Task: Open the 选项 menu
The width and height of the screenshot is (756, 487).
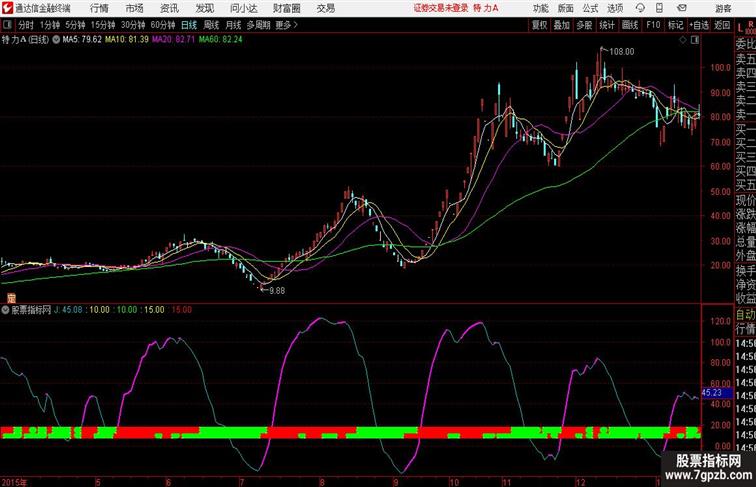Action: click(615, 8)
